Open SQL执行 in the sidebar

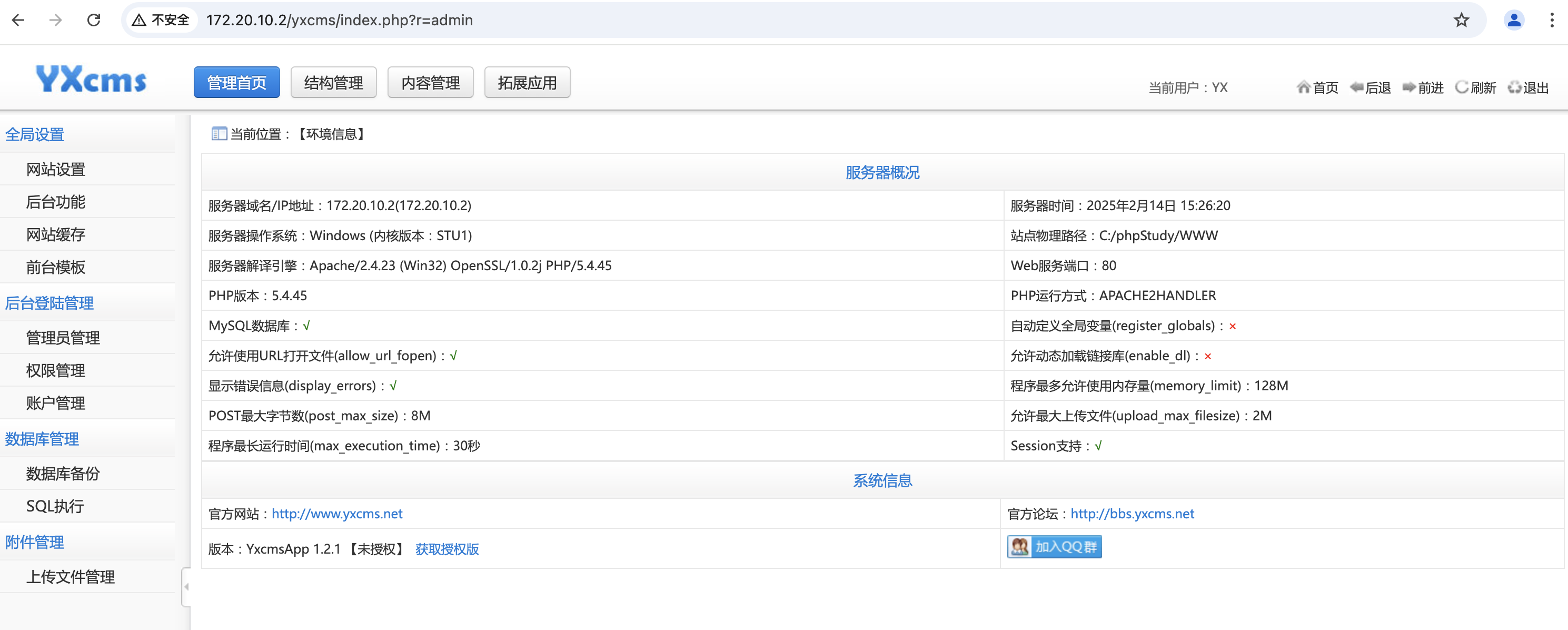[x=55, y=506]
